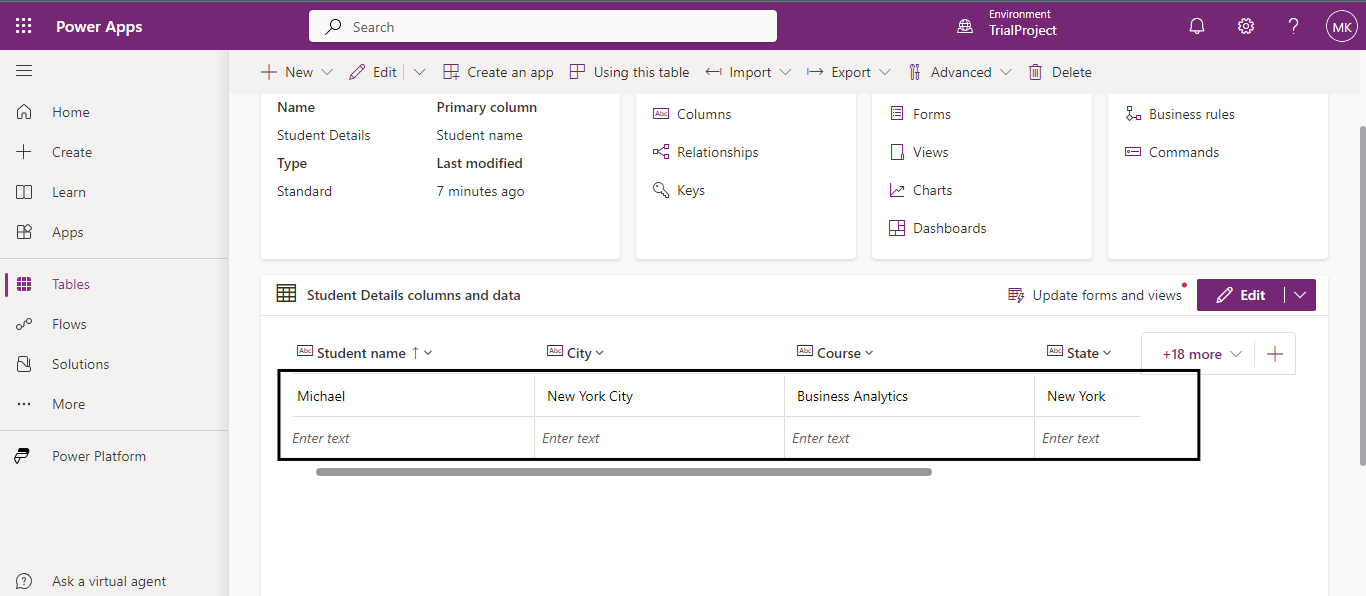Open the settings gear icon
This screenshot has height=596, width=1366.
coord(1246,27)
